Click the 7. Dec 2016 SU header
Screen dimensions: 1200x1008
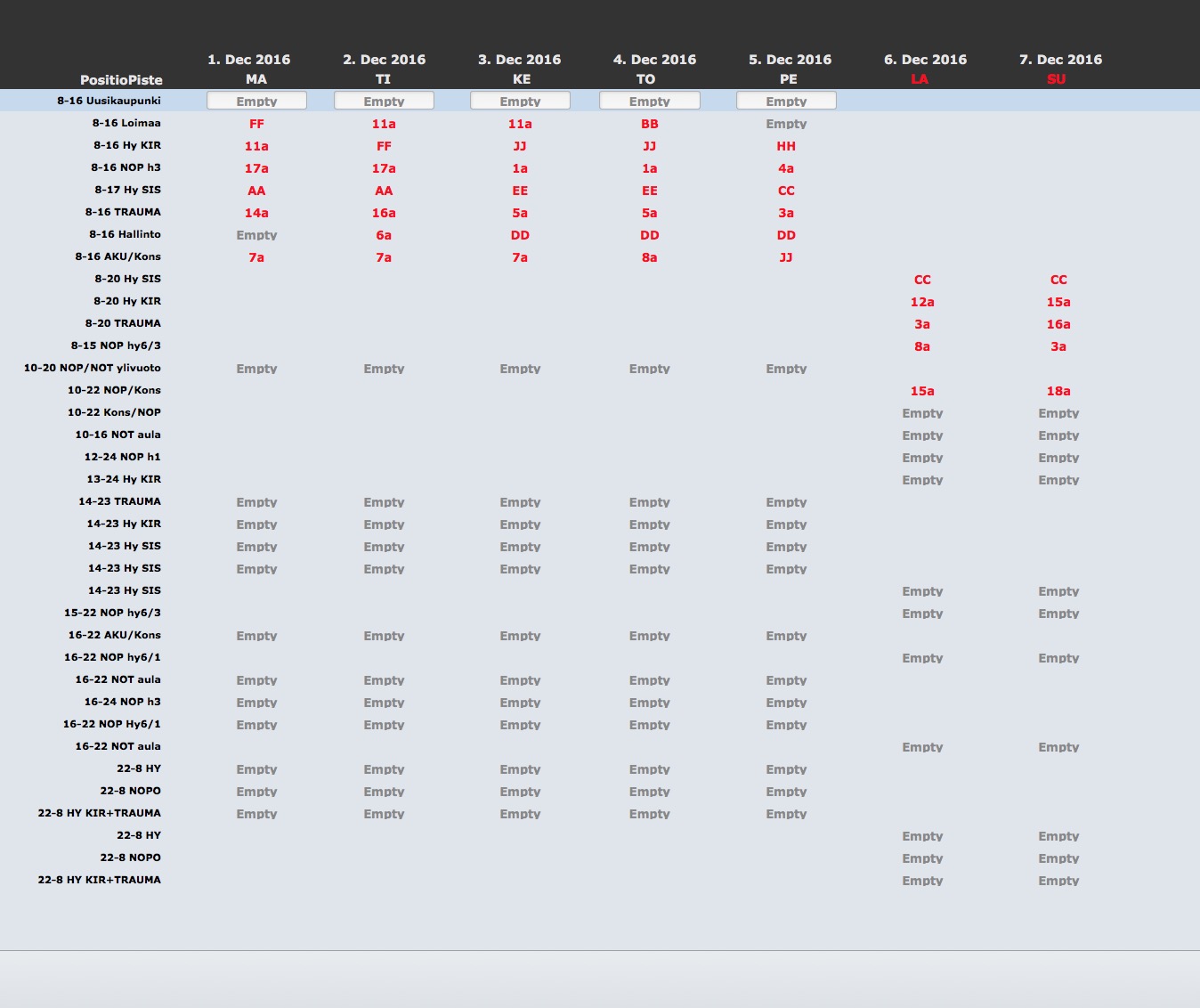[1060, 69]
